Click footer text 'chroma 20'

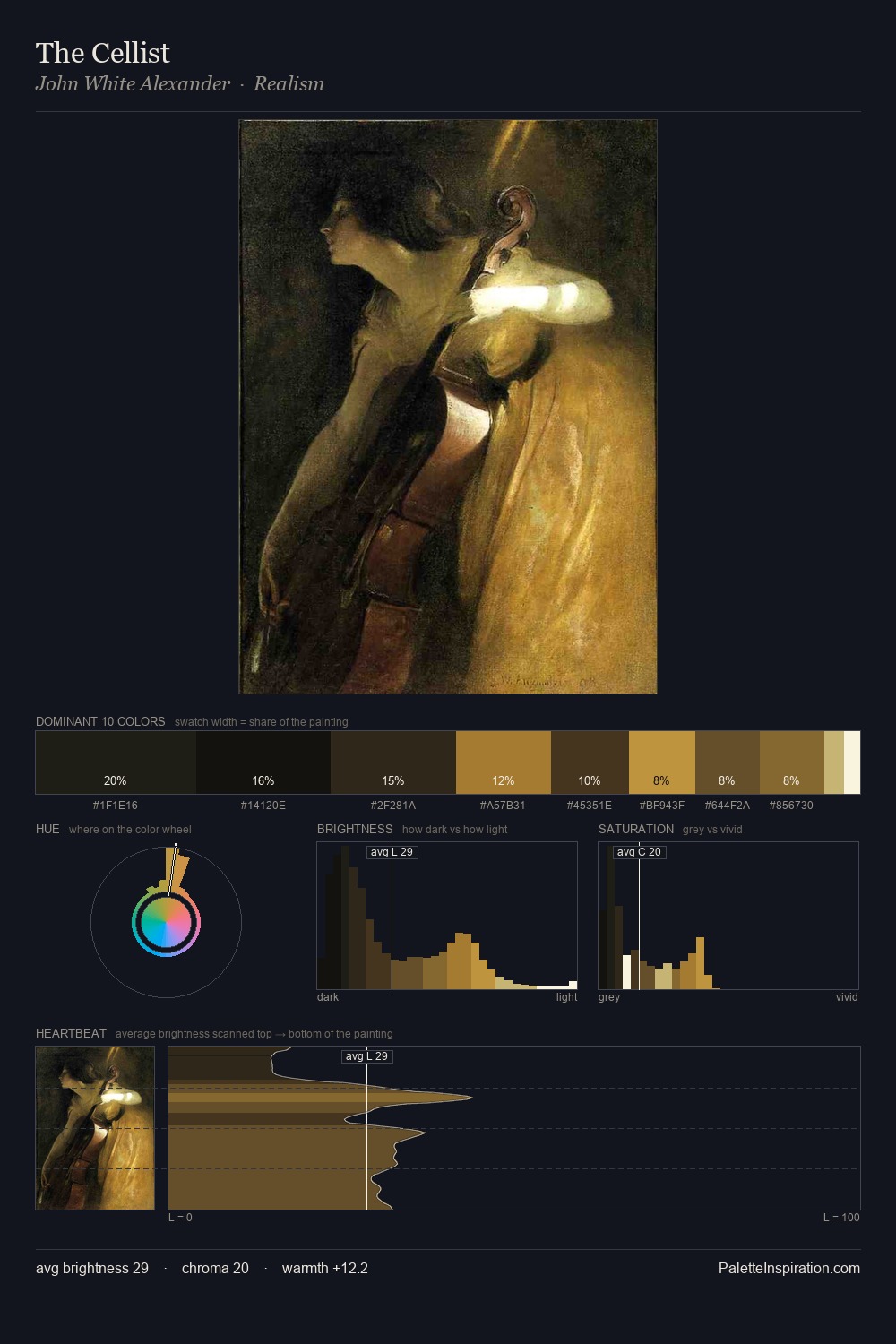point(215,1268)
